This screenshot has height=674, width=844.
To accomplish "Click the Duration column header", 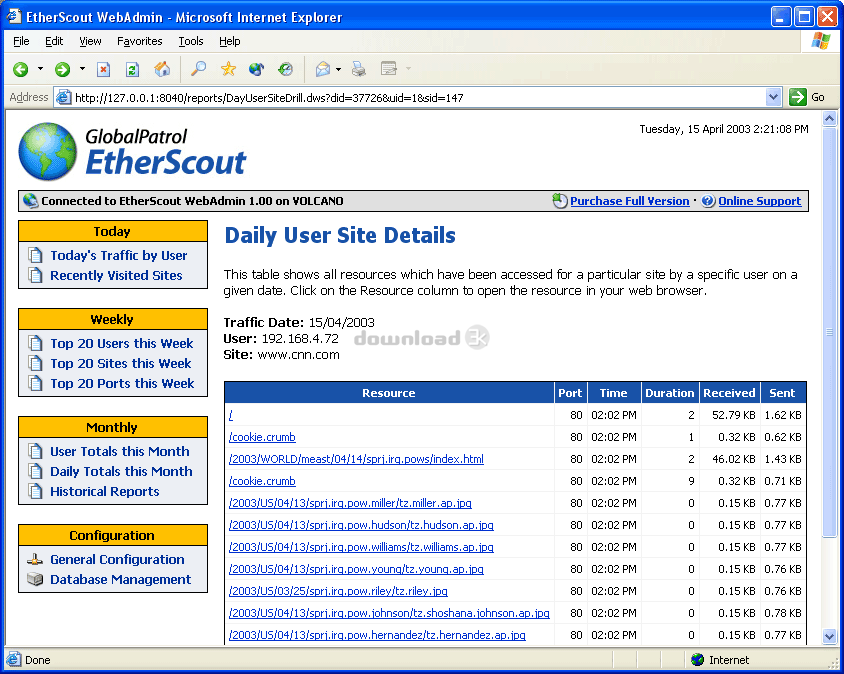I will 670,393.
